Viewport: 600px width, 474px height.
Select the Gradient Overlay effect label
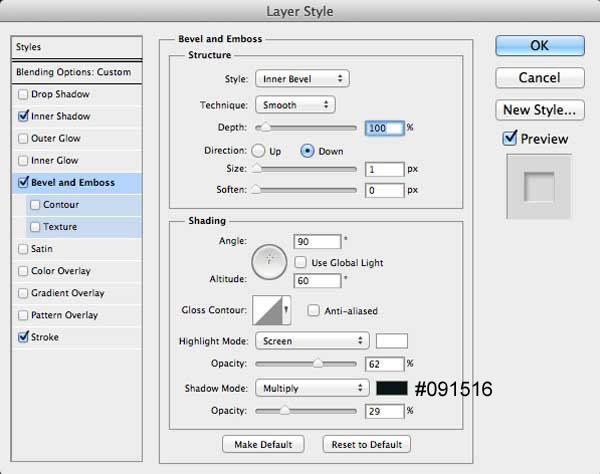[68, 293]
